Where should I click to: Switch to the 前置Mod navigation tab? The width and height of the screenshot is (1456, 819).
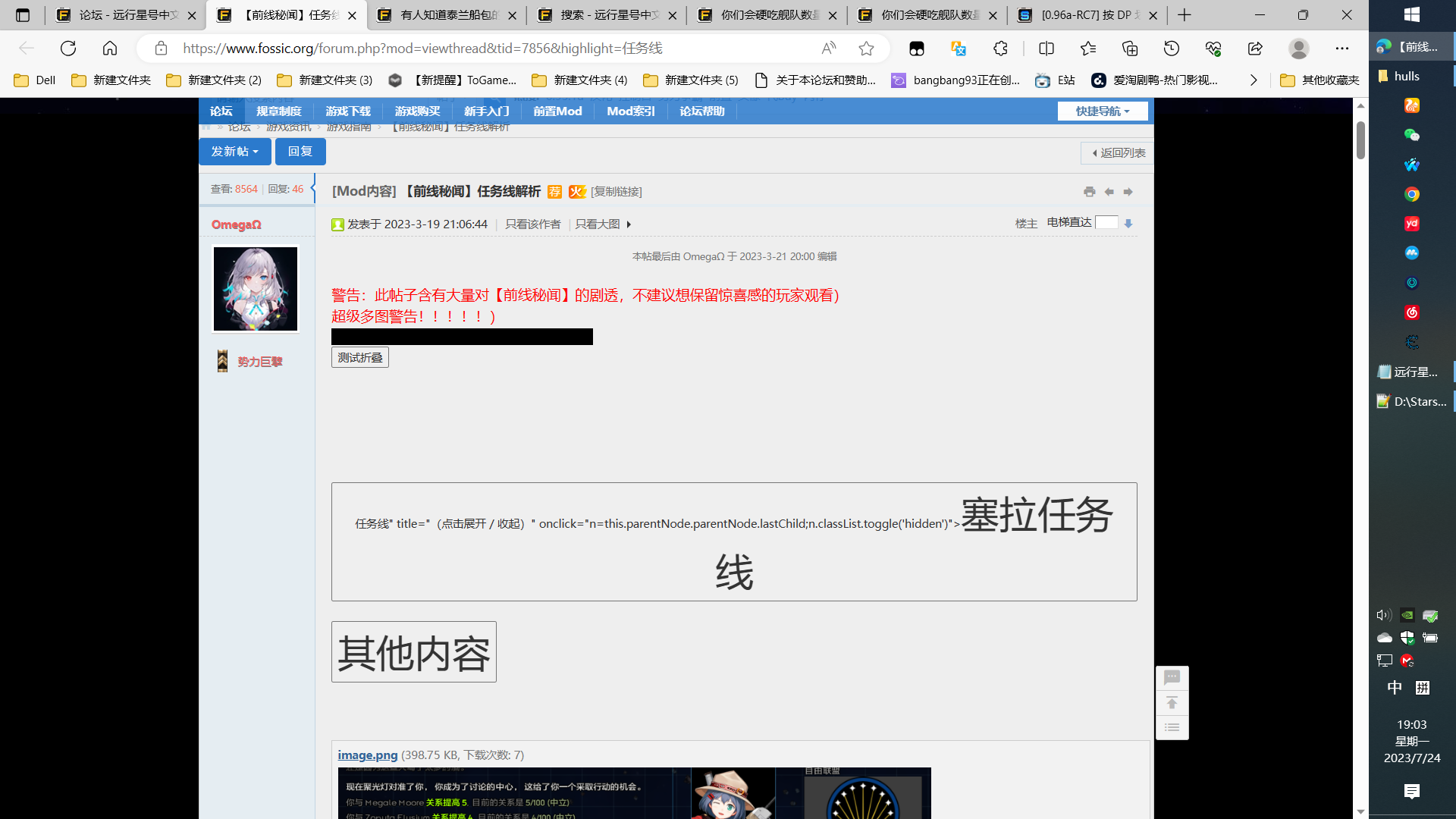pyautogui.click(x=557, y=111)
